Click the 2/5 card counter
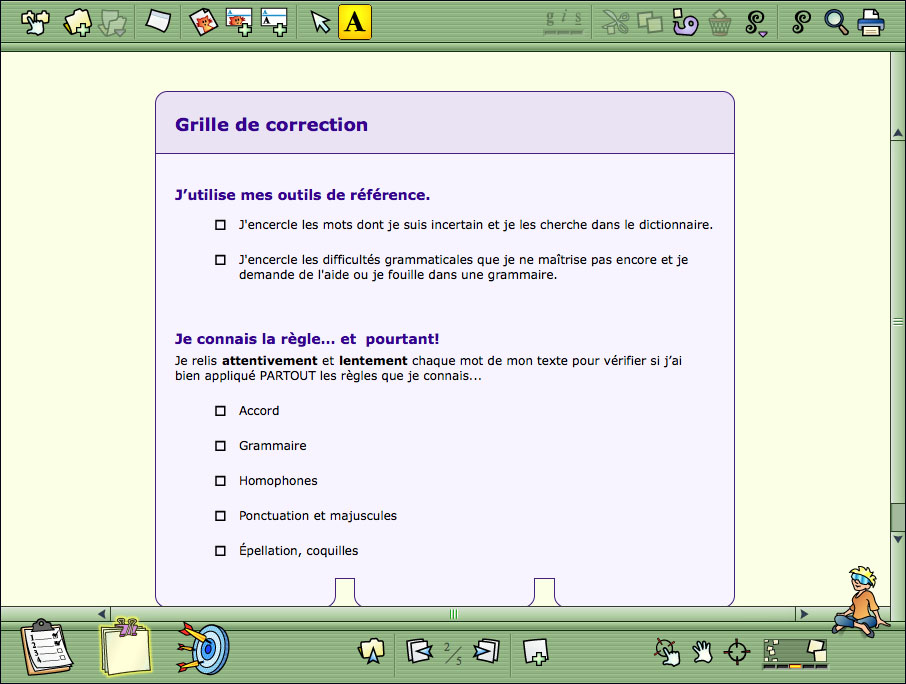The image size is (906, 684). [453, 653]
